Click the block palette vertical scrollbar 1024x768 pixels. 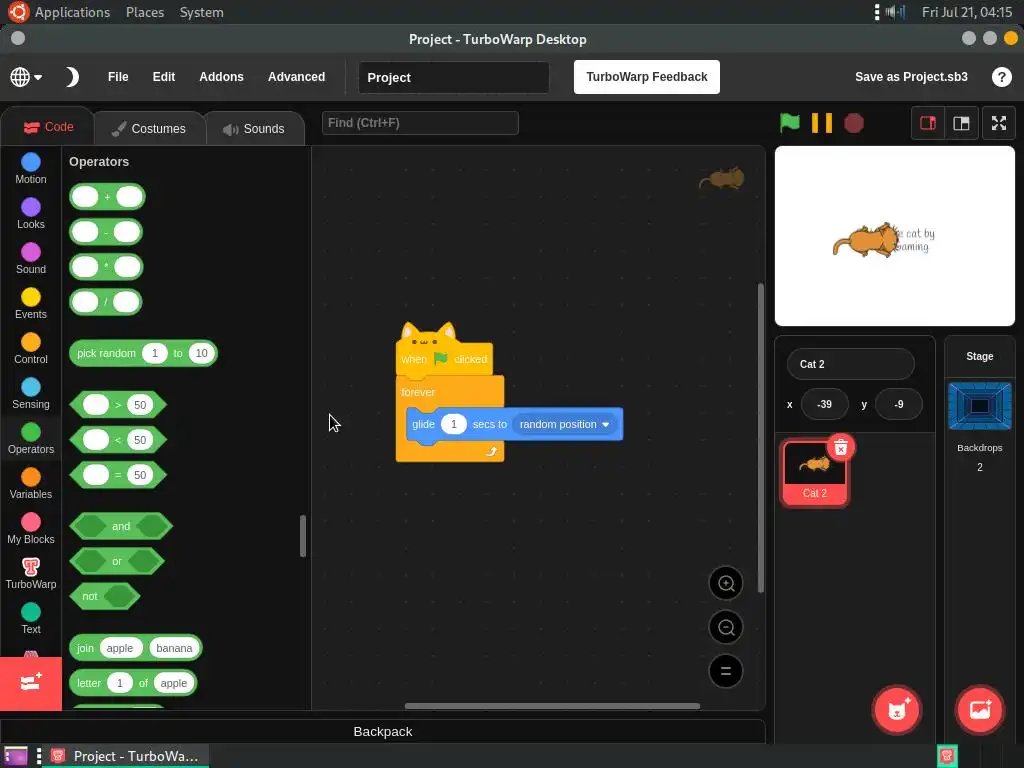point(302,536)
